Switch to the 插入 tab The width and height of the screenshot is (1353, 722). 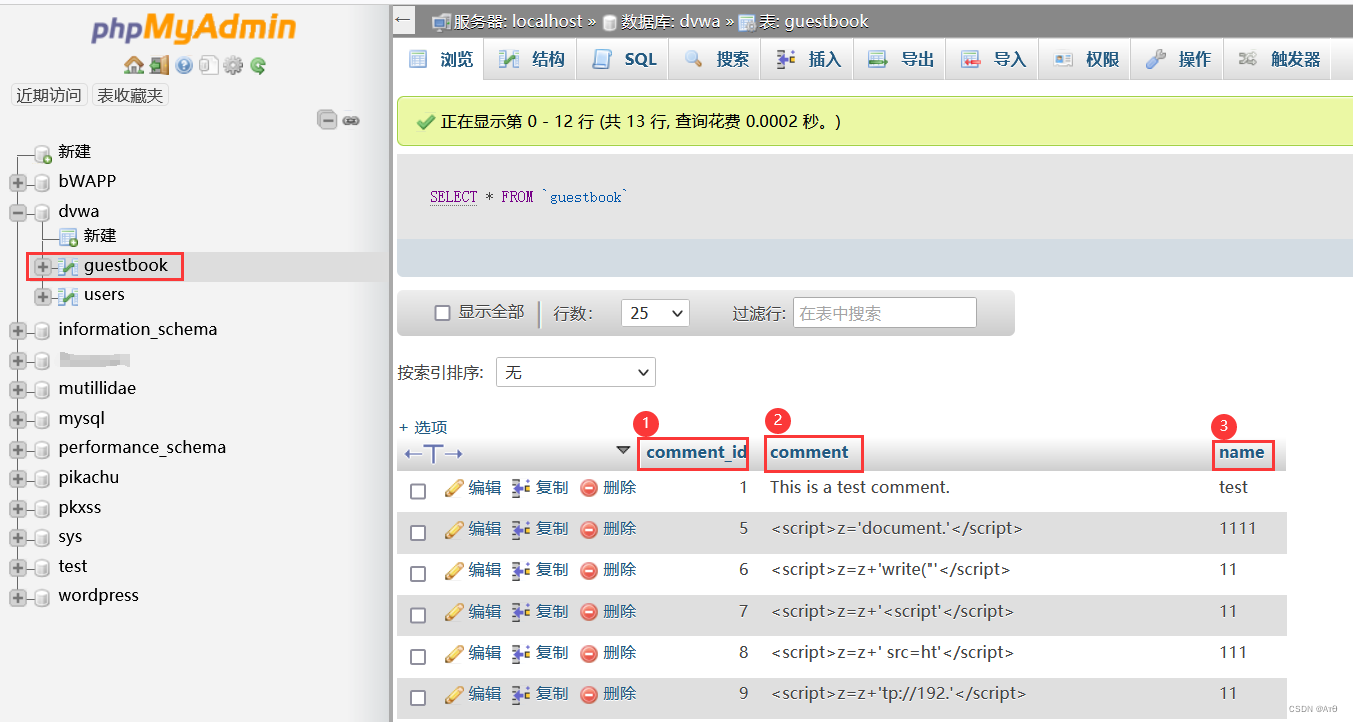pos(808,59)
